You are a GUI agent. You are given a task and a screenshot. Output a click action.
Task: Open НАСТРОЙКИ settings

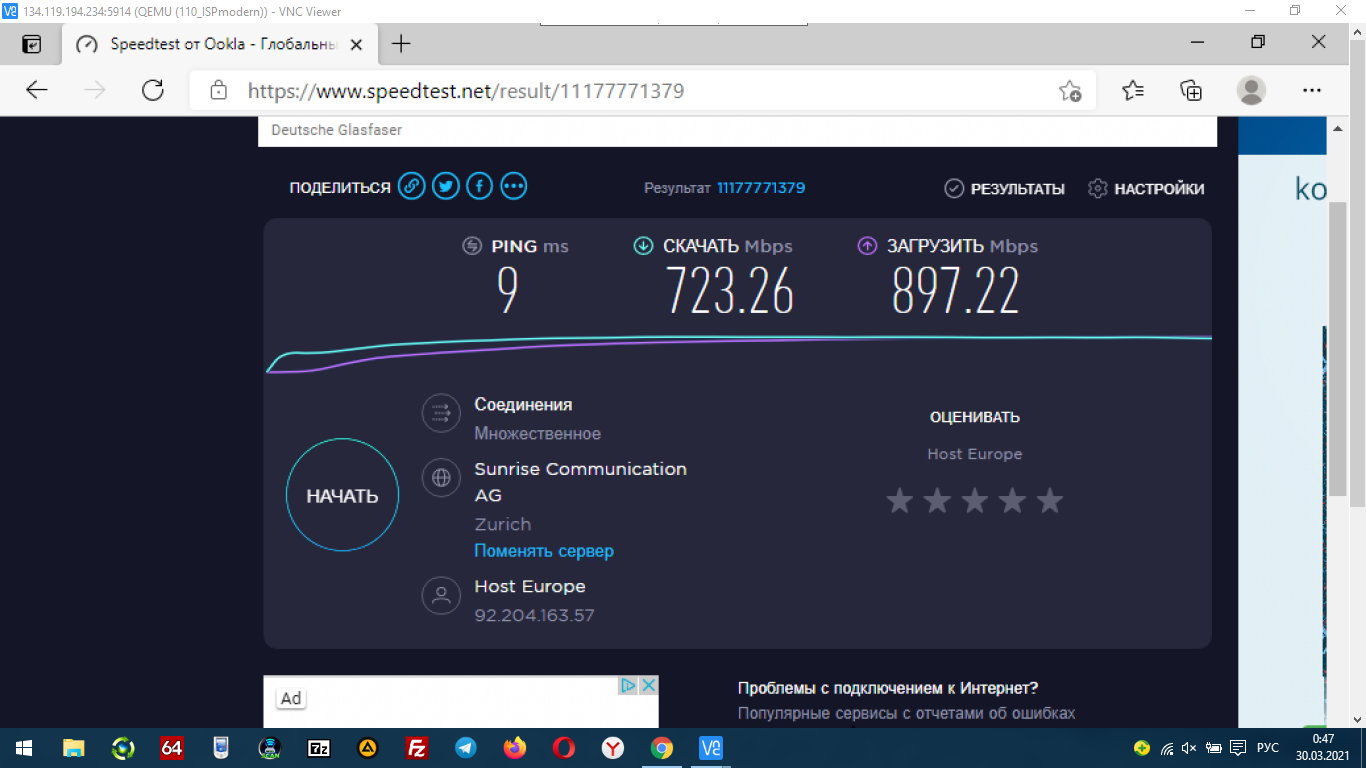point(1146,189)
